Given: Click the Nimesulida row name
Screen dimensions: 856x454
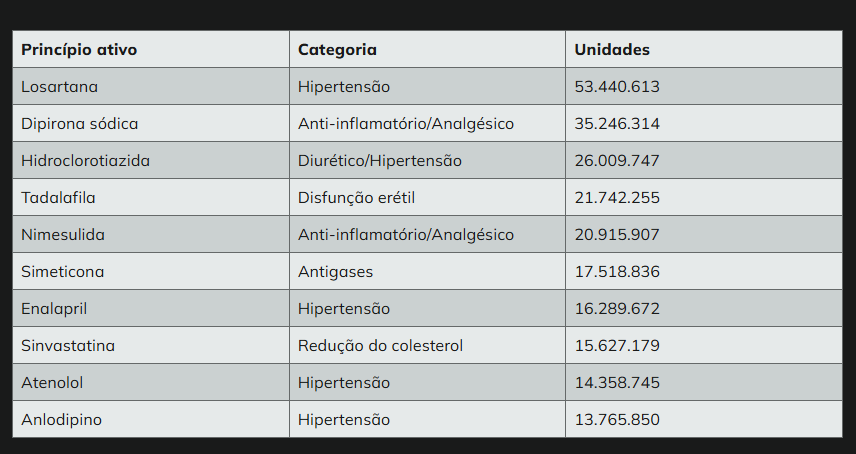Looking at the screenshot, I should pyautogui.click(x=151, y=234).
